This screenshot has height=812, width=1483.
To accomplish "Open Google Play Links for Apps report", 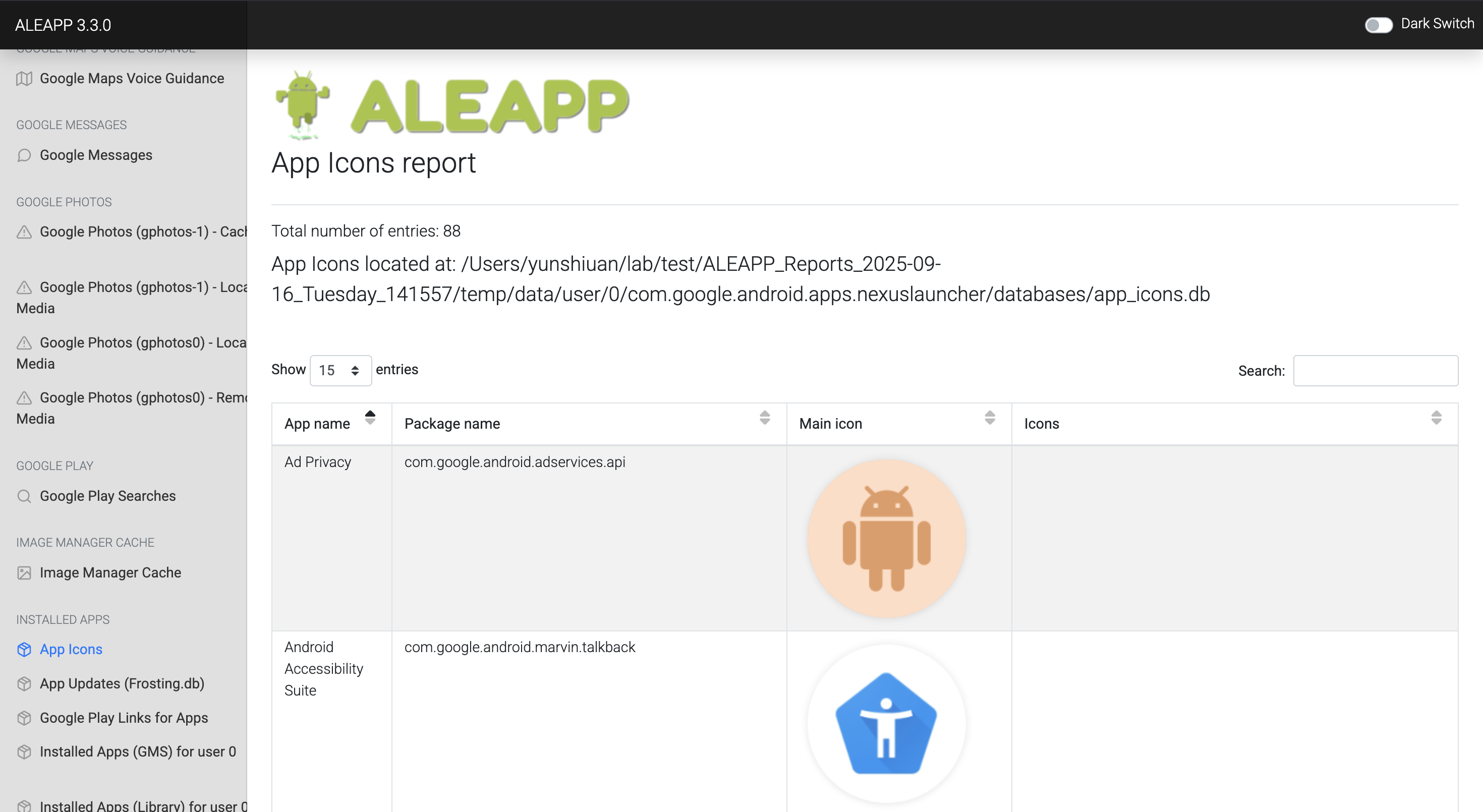I will pyautogui.click(x=124, y=718).
